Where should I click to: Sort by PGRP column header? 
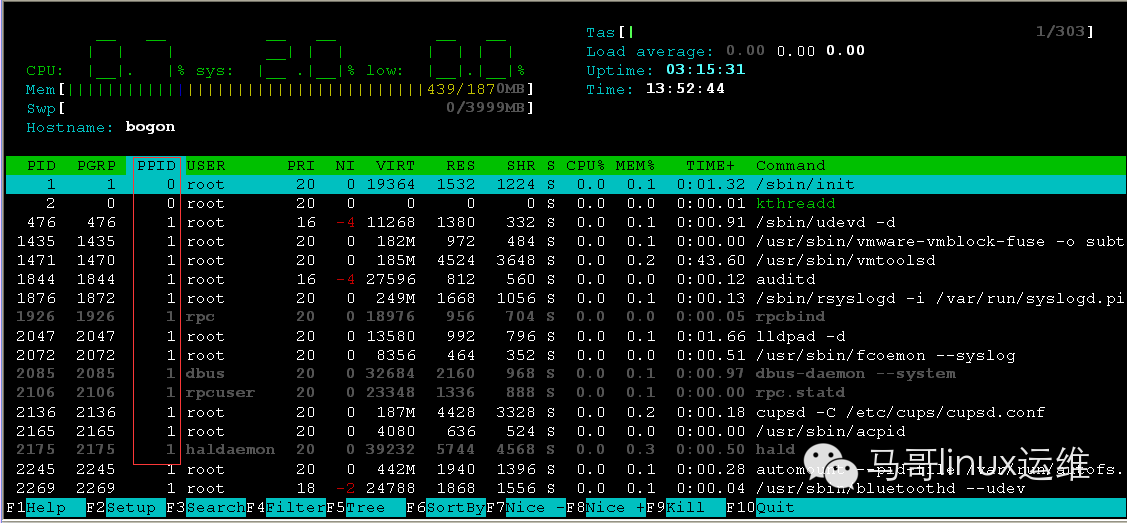(x=96, y=165)
